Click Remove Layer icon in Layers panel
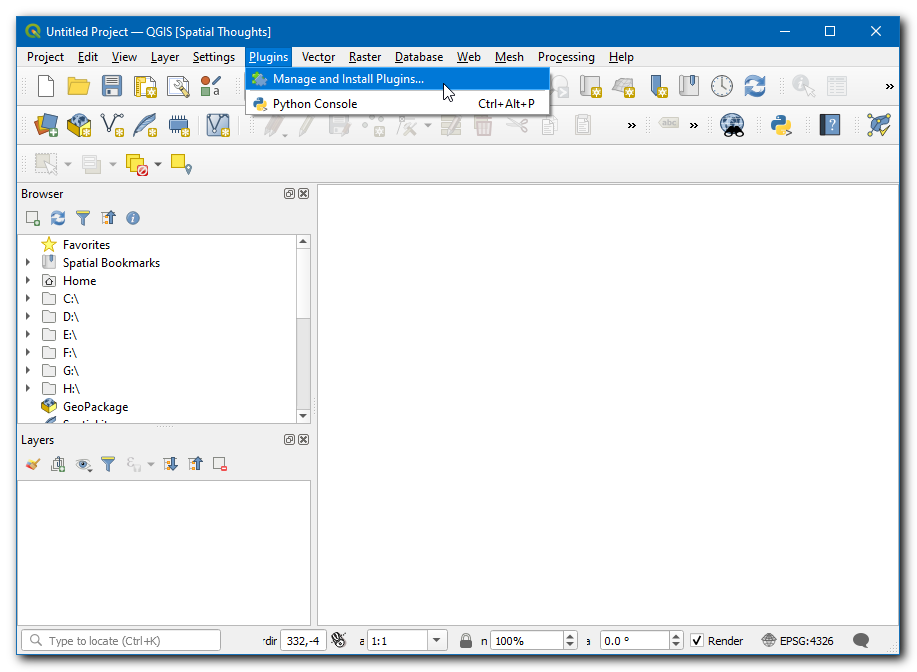Screen dimensions: 917x672 coord(220,464)
